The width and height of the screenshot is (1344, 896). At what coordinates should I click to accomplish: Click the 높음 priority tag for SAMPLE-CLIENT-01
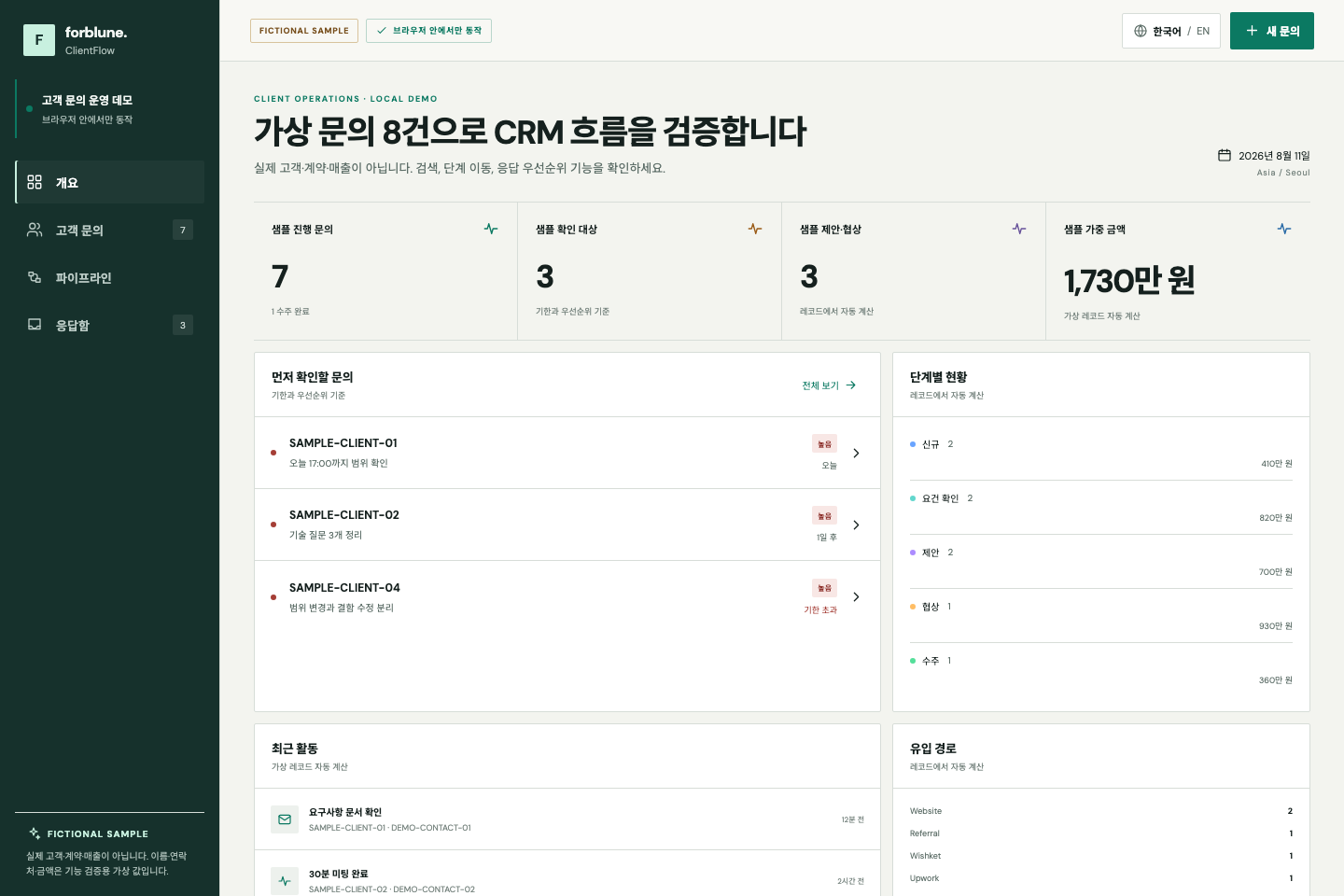[x=824, y=444]
